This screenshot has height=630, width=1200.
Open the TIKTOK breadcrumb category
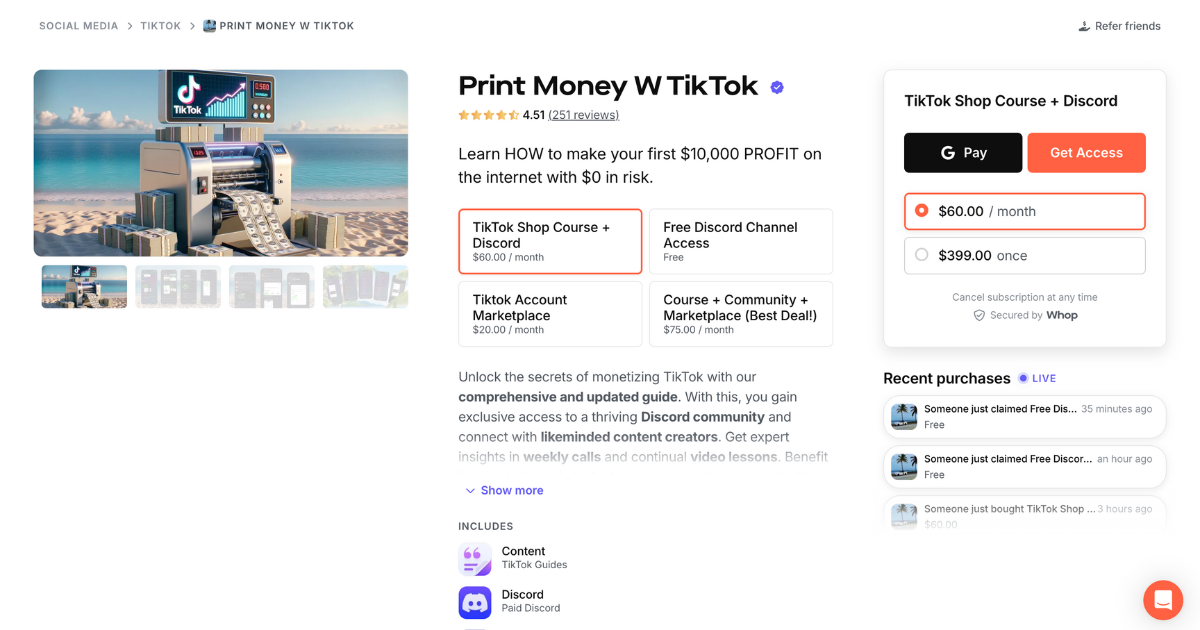click(160, 25)
